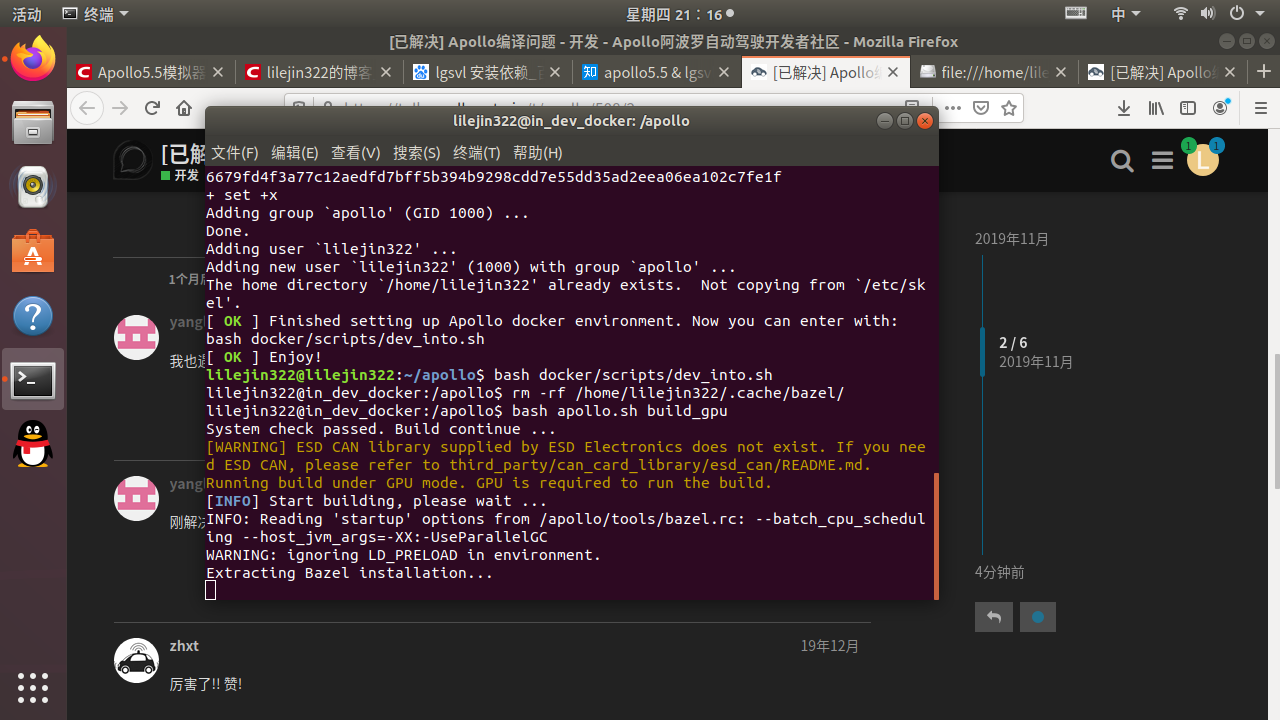Viewport: 1280px width, 720px height.
Task: Click the lilejin322的博客 tab close button
Action: (385, 72)
